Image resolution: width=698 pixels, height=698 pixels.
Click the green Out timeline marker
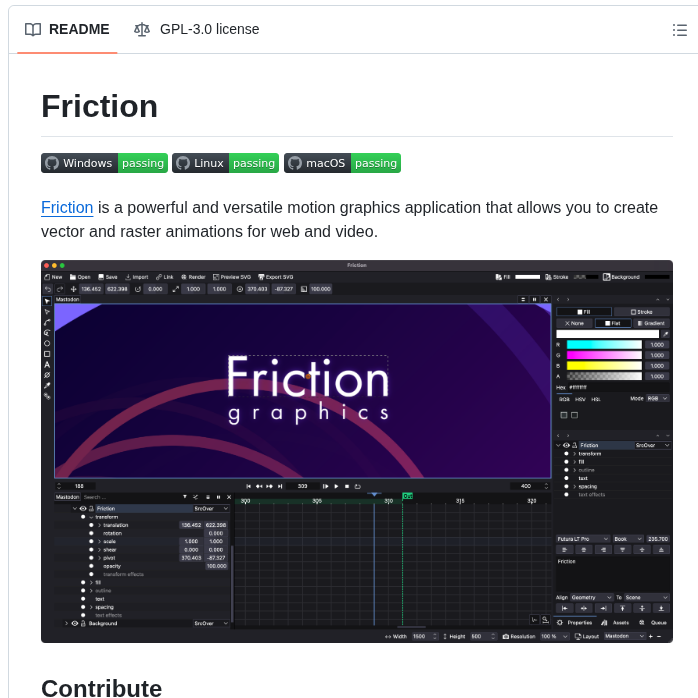[x=407, y=496]
